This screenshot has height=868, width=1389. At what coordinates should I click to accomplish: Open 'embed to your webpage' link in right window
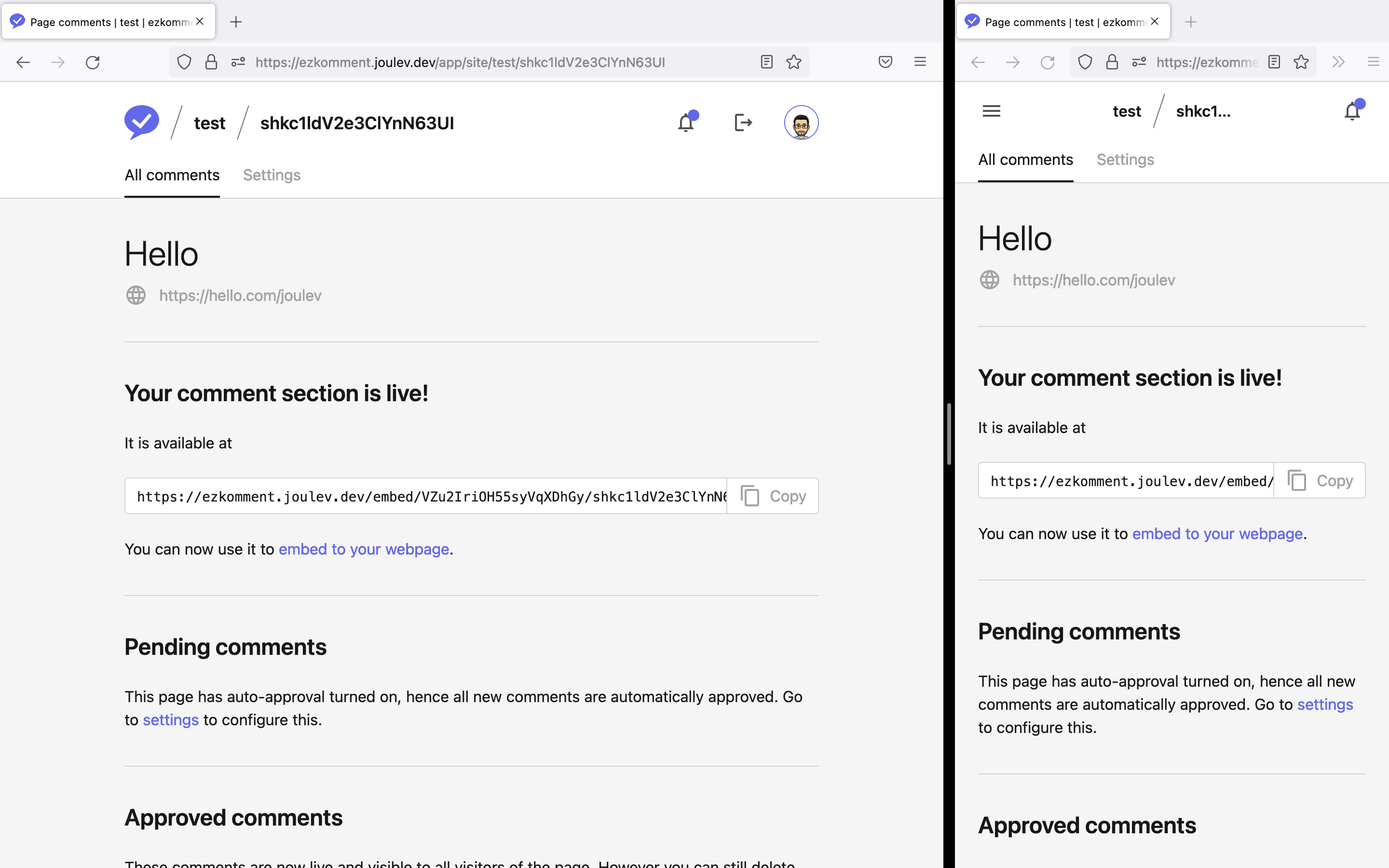[1217, 534]
